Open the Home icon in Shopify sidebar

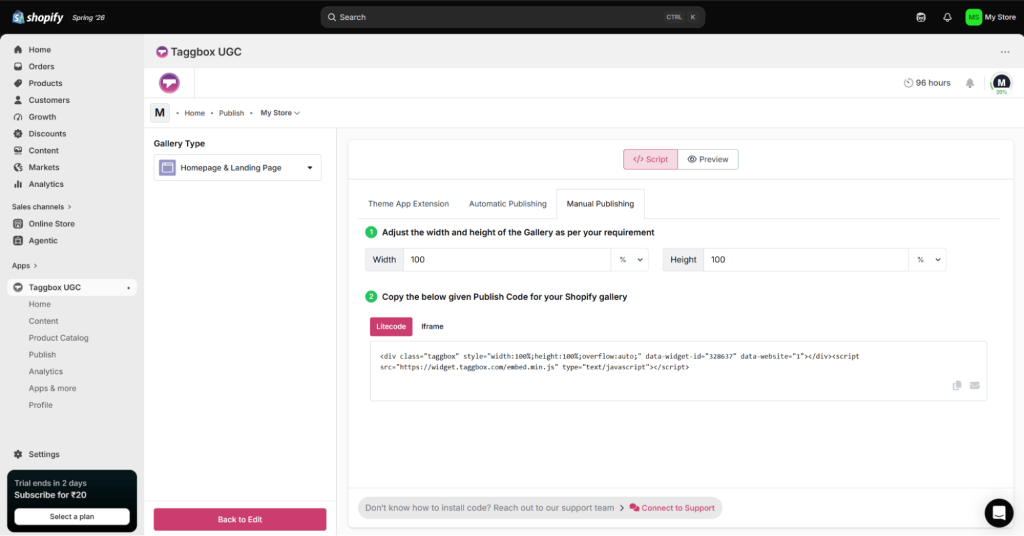(x=18, y=50)
